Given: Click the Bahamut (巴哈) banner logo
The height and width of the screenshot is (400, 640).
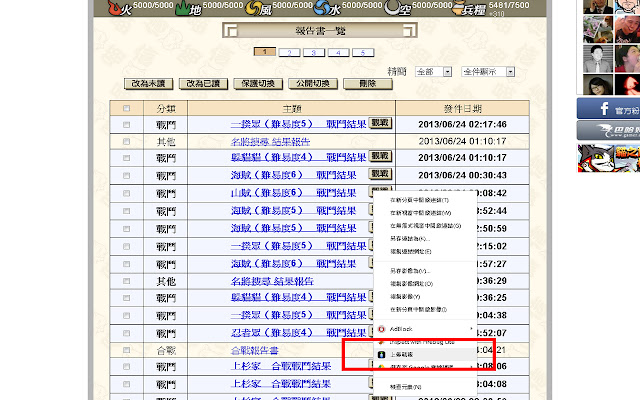Looking at the screenshot, I should click(608, 131).
